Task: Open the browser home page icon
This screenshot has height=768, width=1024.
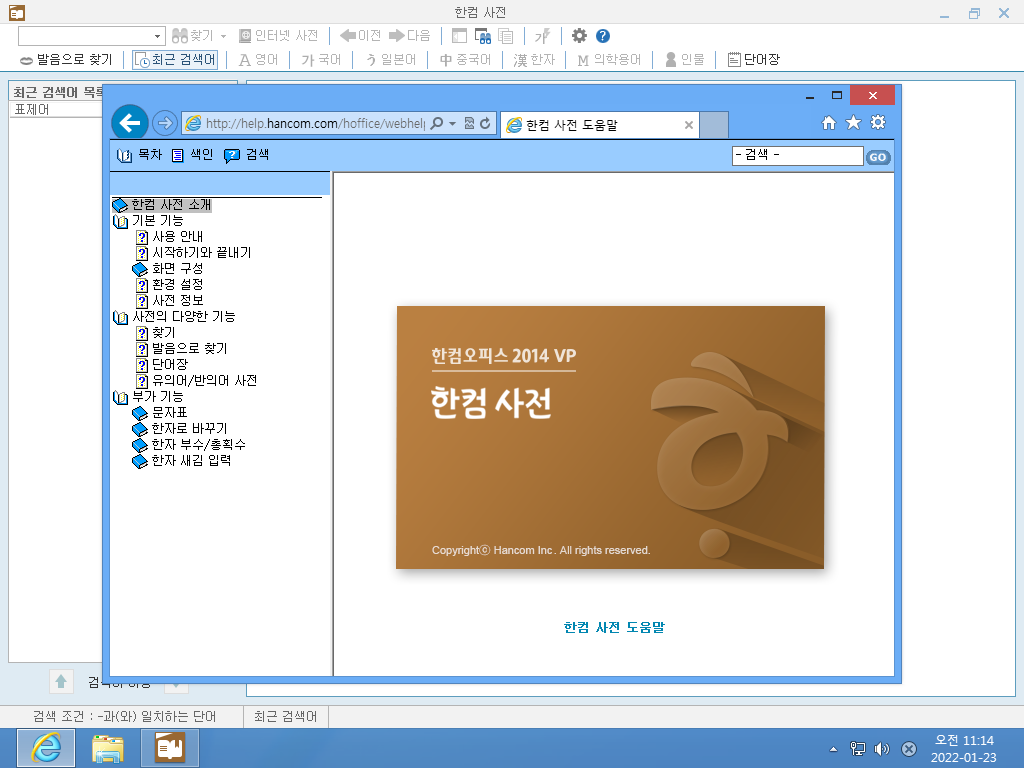Action: pos(829,123)
